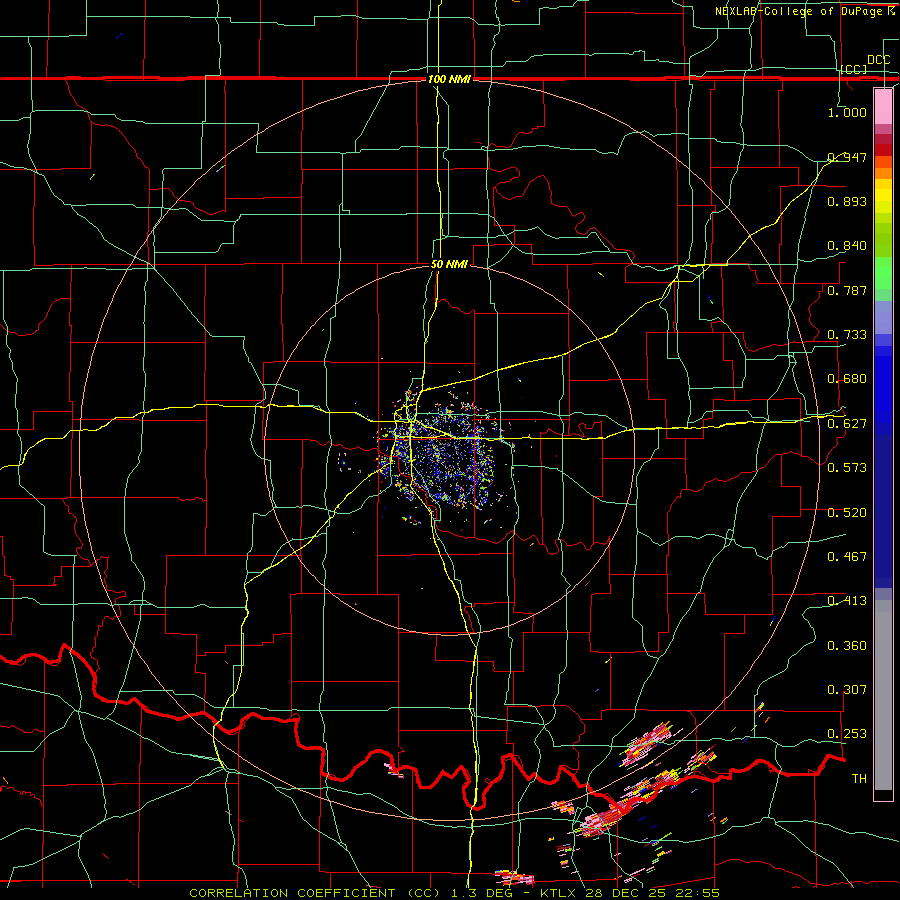Select the 0.253 scale value

(847, 734)
